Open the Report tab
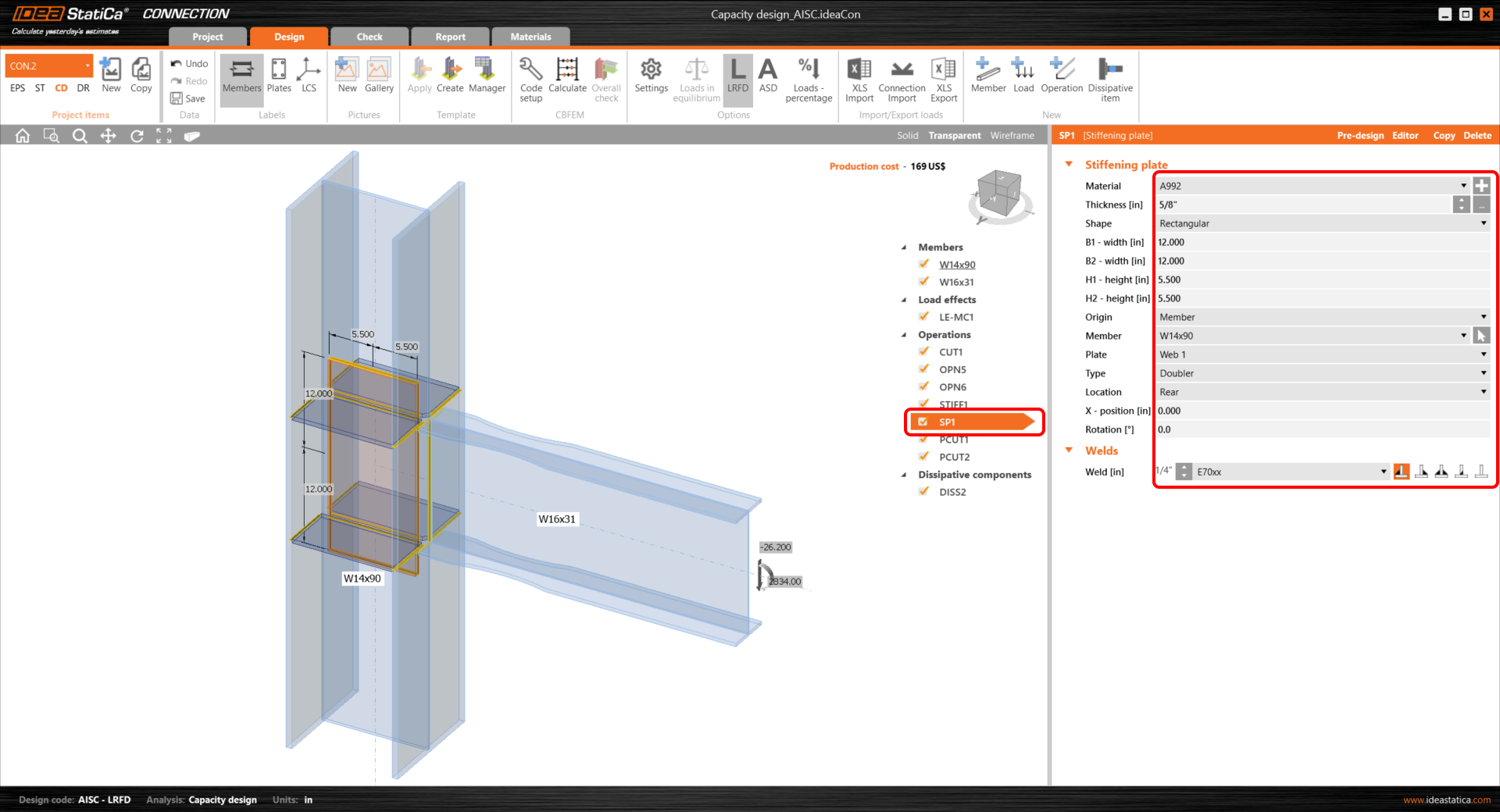Screen dimensions: 1500x812 coord(449,36)
